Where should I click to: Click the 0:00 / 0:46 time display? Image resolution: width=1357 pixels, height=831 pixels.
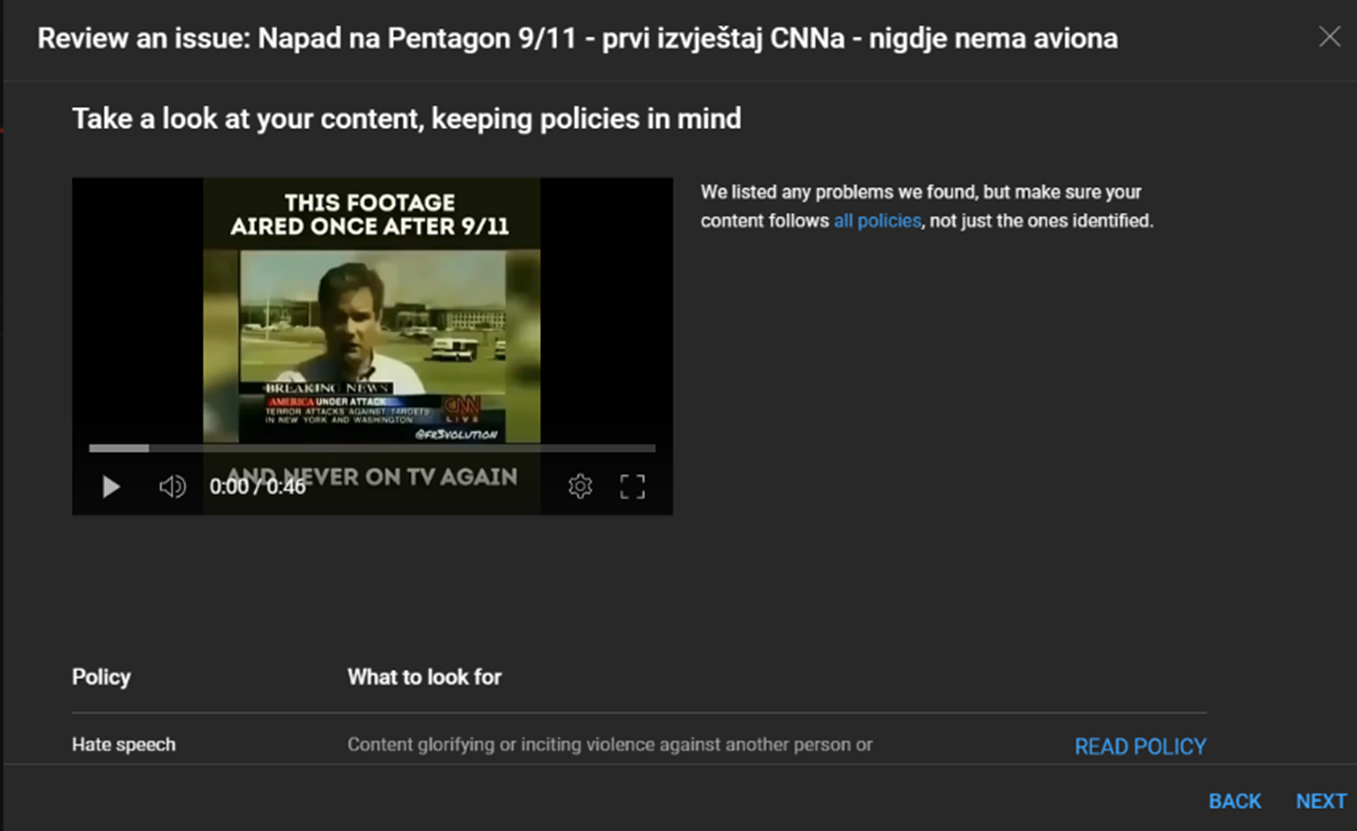(x=257, y=487)
